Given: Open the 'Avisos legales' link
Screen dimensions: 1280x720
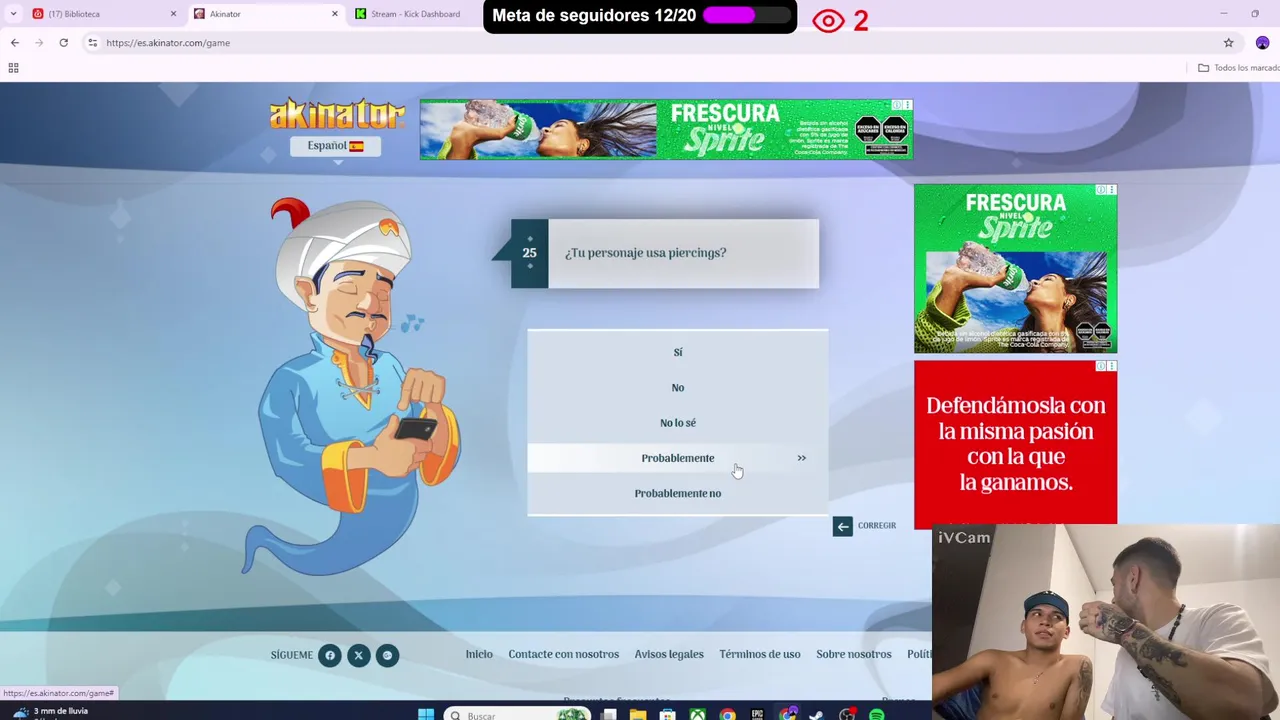Looking at the screenshot, I should (669, 654).
